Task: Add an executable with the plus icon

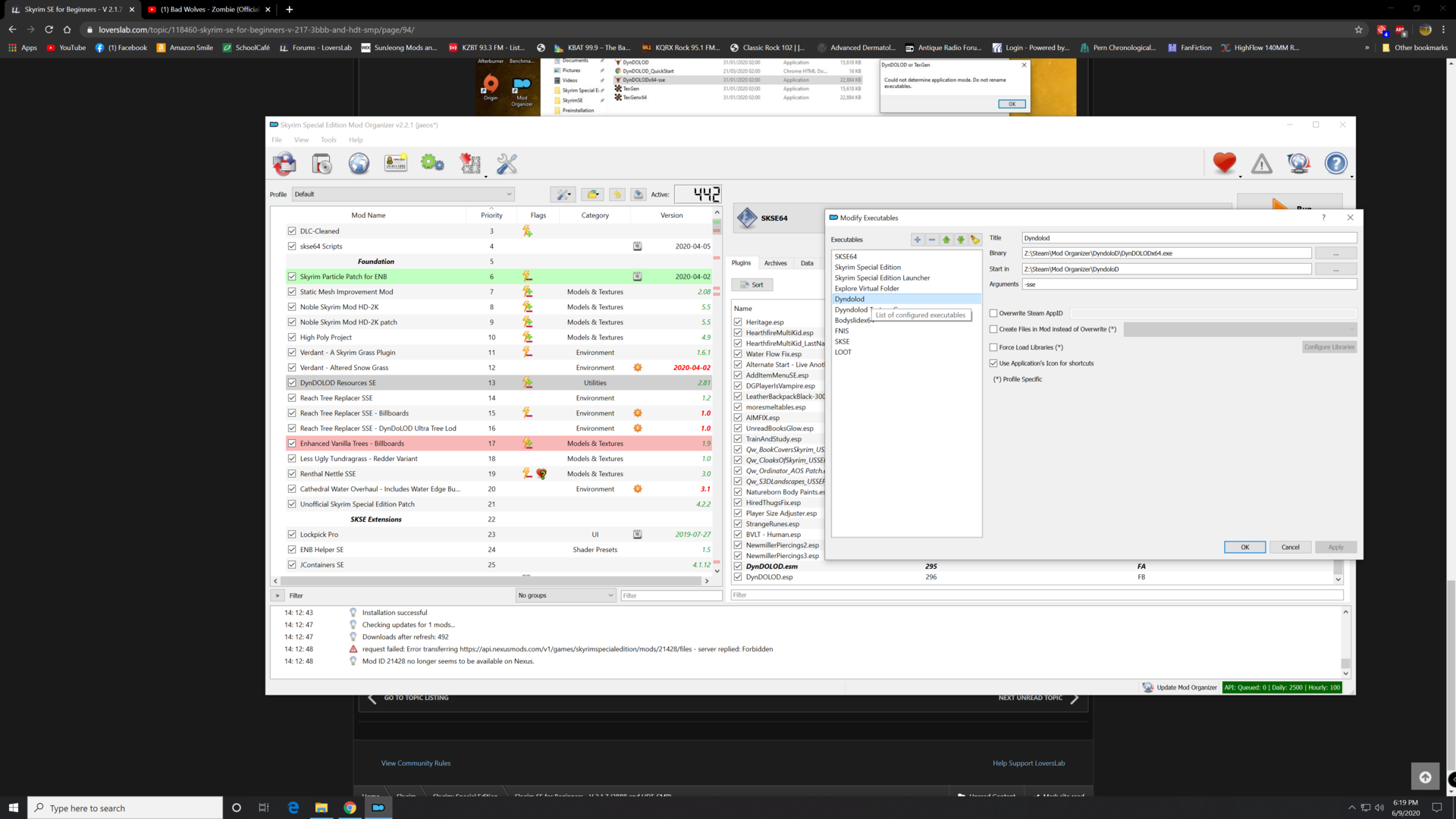Action: (918, 240)
